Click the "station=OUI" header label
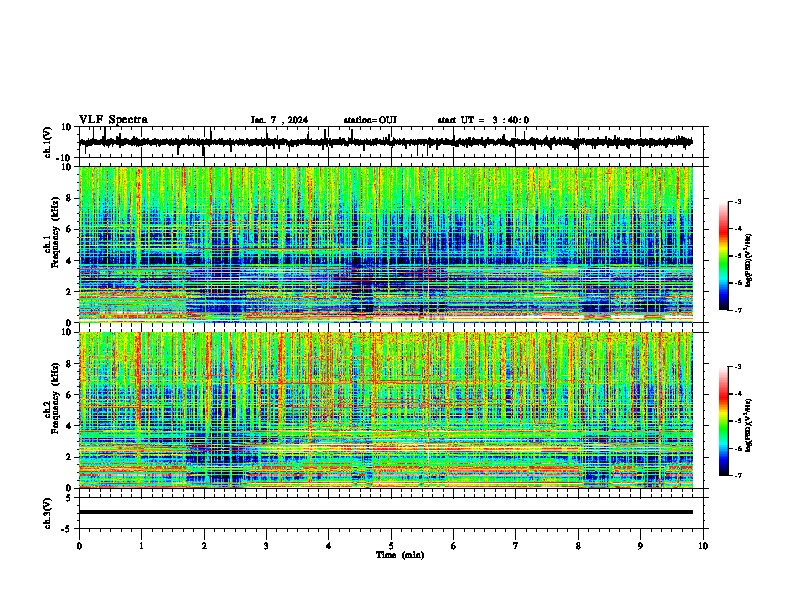 pos(370,120)
